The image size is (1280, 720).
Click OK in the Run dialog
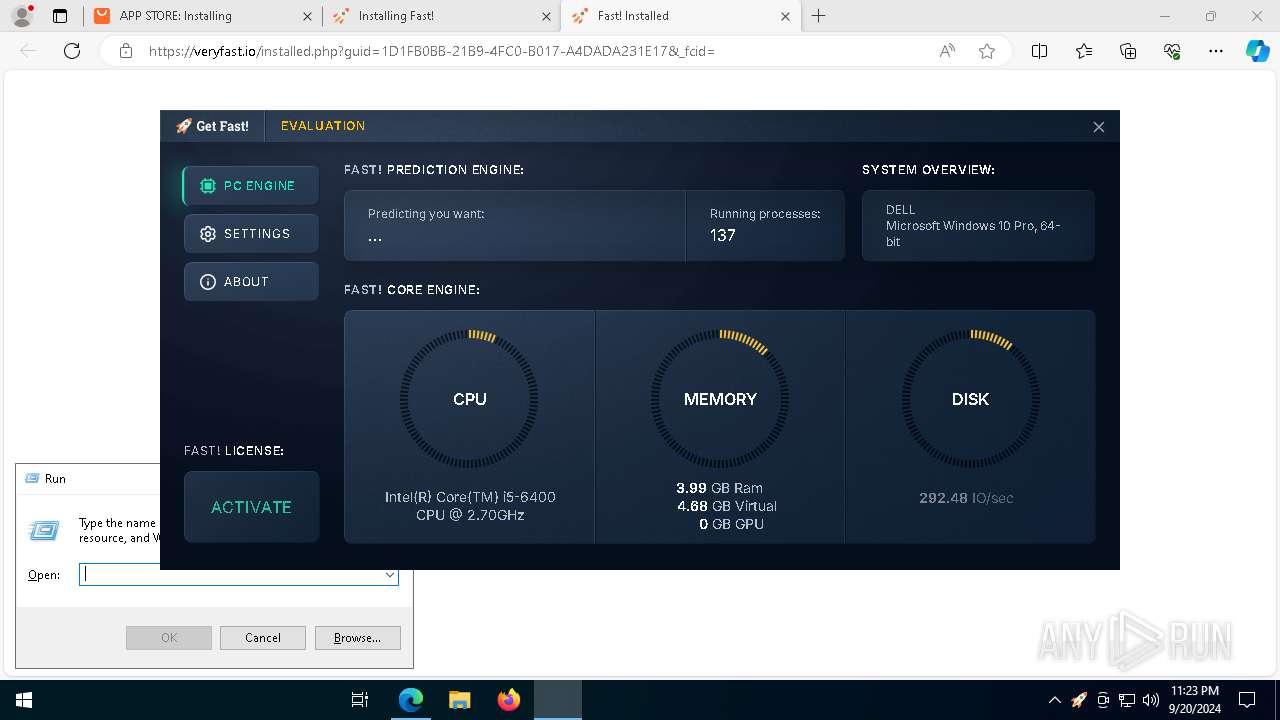coord(169,638)
